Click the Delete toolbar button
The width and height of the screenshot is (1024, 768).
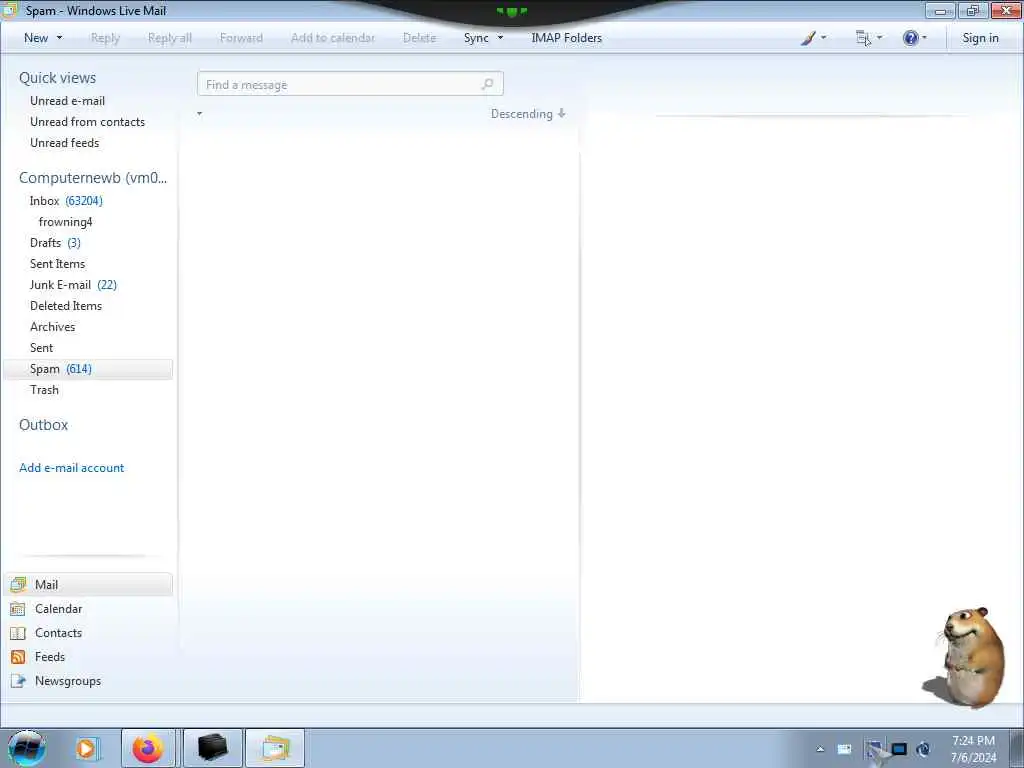click(x=419, y=38)
